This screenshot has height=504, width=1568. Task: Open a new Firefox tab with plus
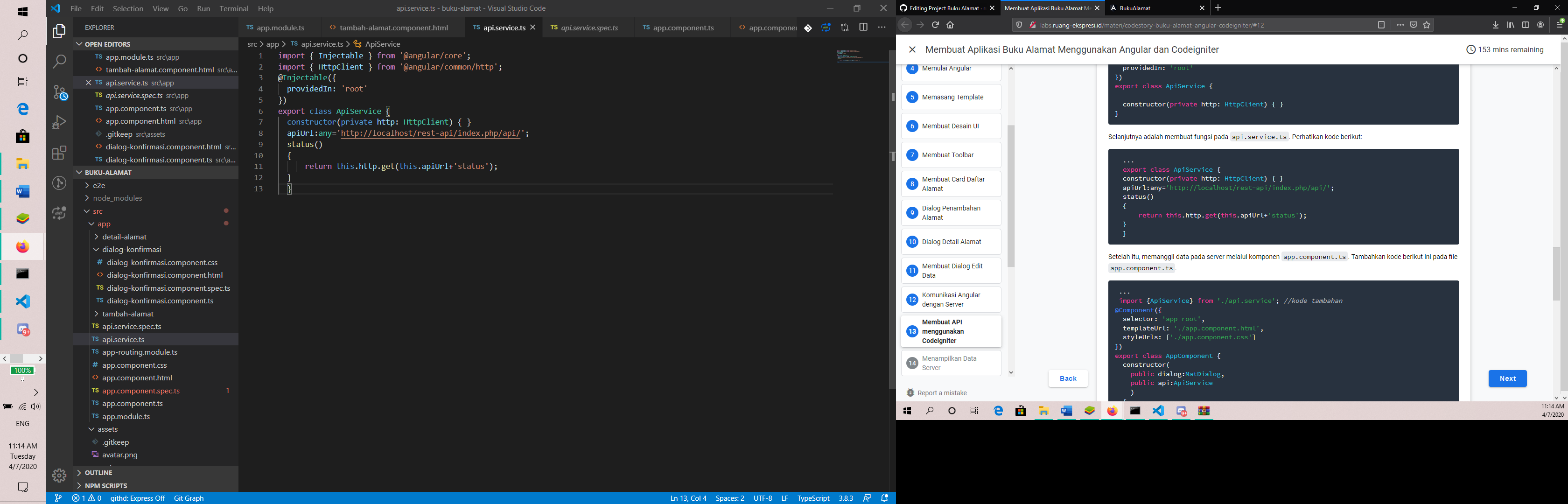(x=1218, y=8)
